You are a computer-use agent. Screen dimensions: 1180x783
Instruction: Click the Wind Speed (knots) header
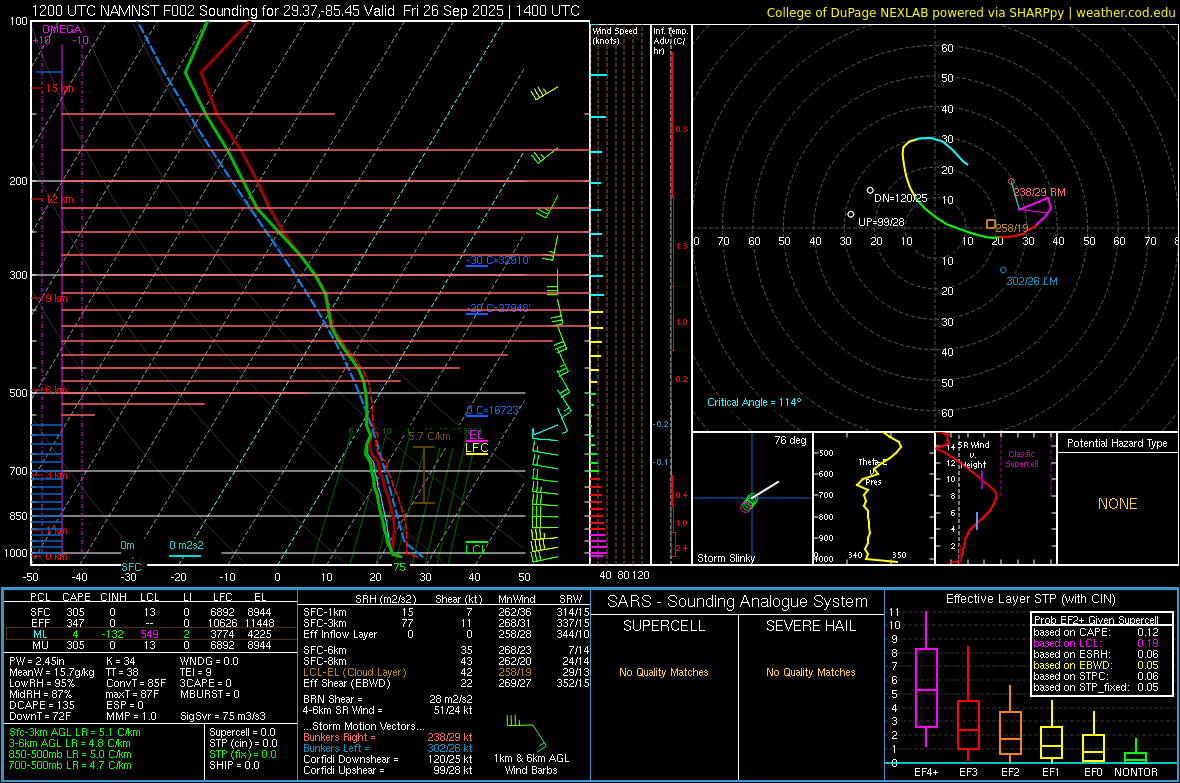pyautogui.click(x=615, y=36)
